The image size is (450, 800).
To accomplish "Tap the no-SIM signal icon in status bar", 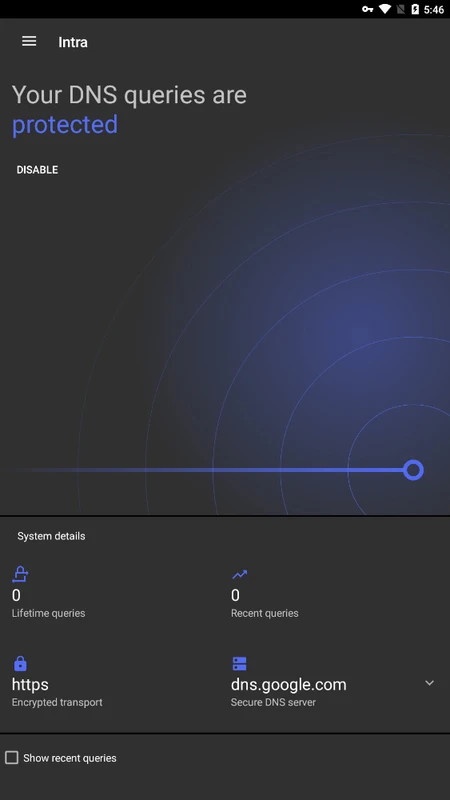I will click(401, 9).
